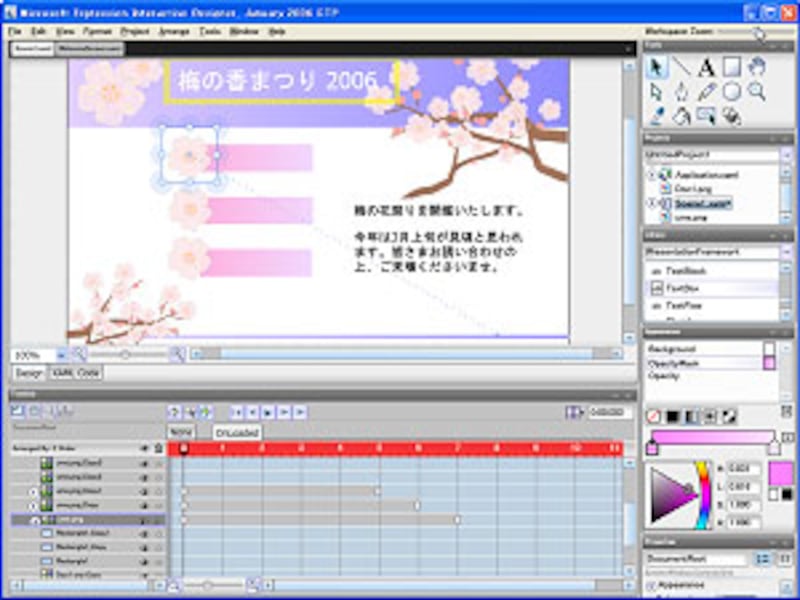Select the Text tool
Image resolution: width=800 pixels, height=600 pixels.
tap(706, 68)
